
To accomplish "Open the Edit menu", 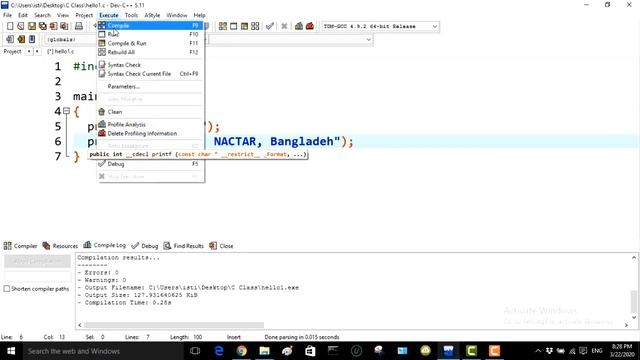I will 23,15.
